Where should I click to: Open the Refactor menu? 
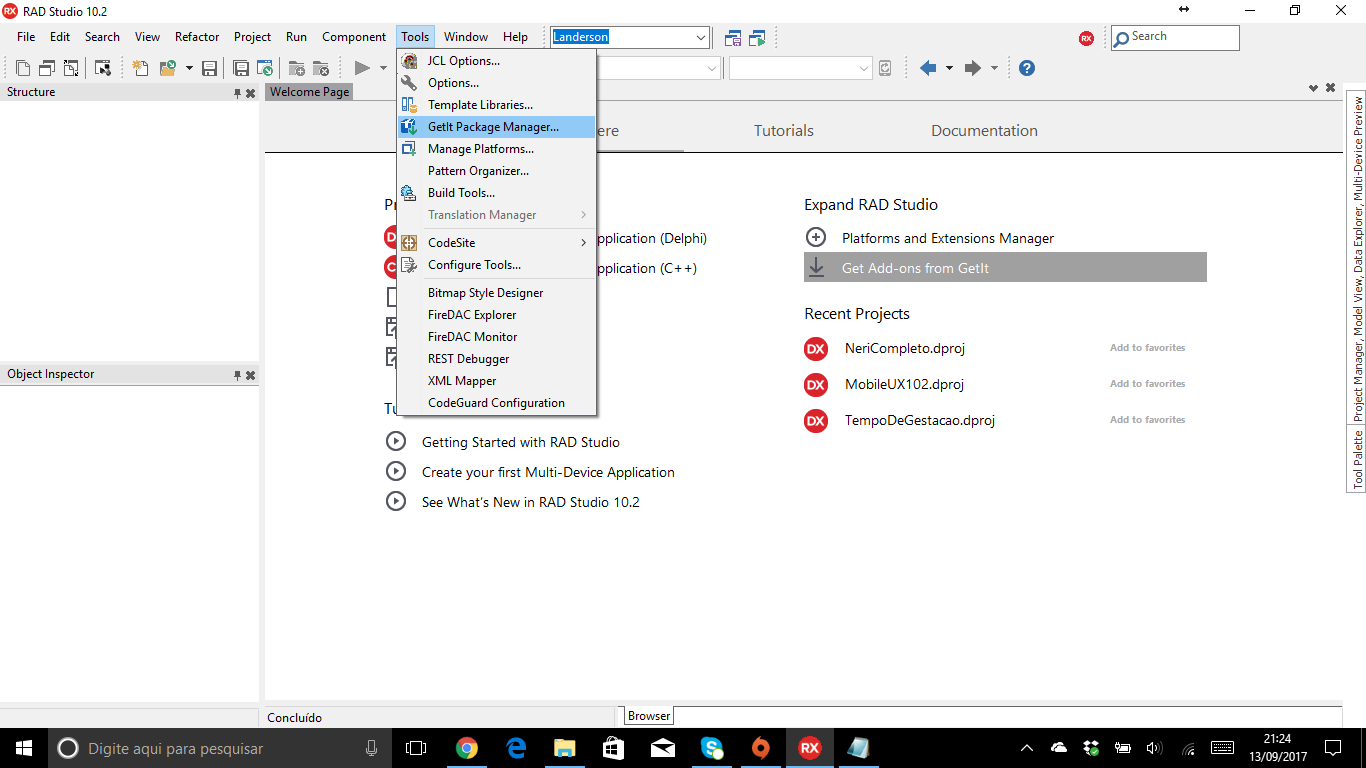(x=197, y=37)
